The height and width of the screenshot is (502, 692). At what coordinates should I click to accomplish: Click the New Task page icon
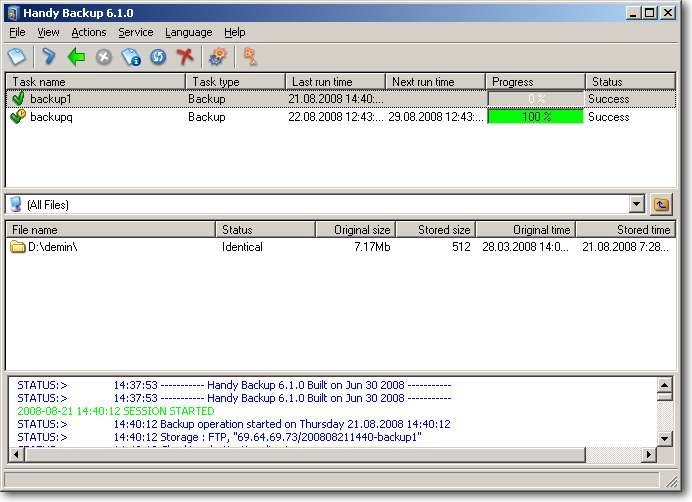click(x=17, y=57)
